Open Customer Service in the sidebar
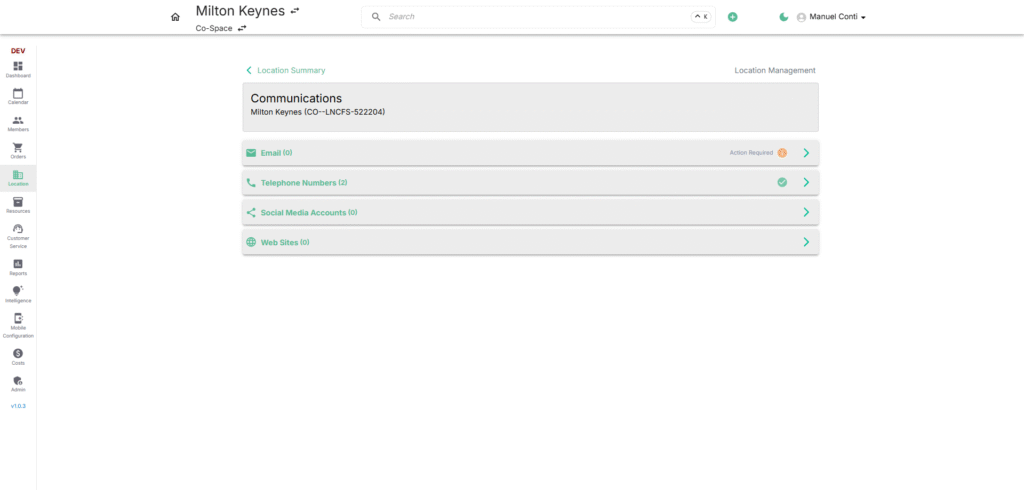The image size is (1024, 490). click(18, 236)
